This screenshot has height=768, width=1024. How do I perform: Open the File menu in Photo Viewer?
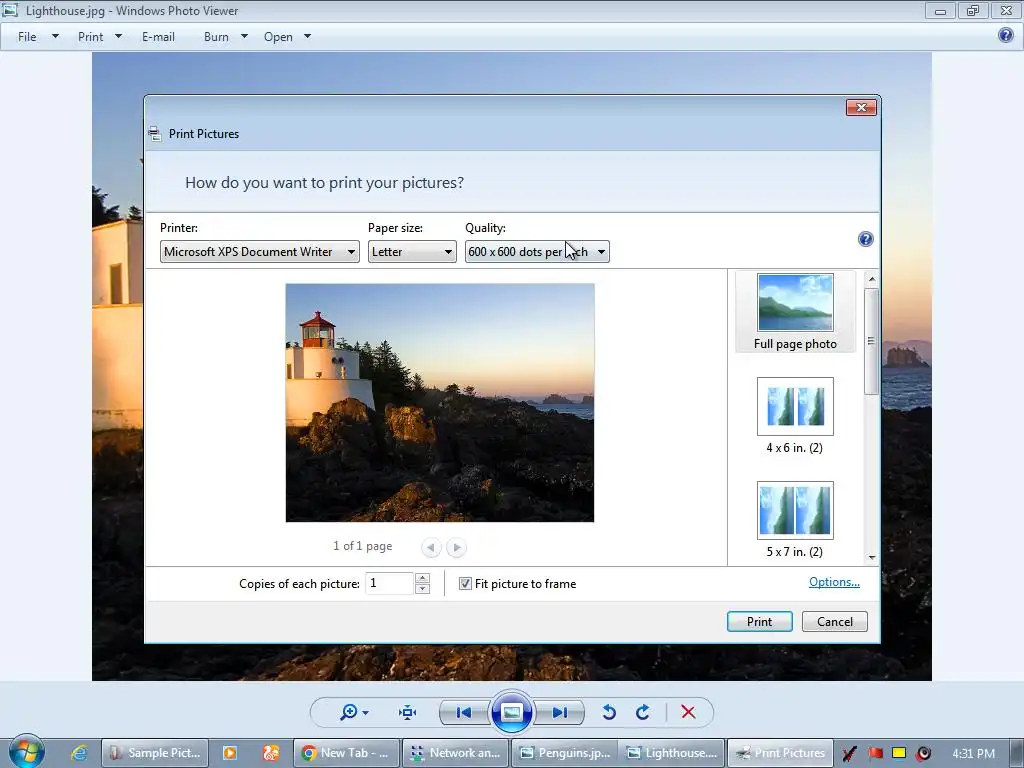(x=37, y=37)
